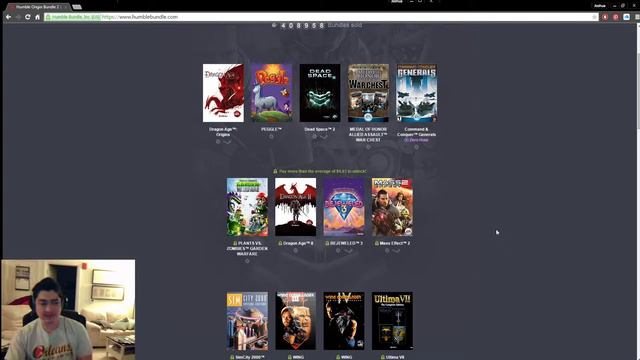Open the Chrome menu button

[x=637, y=17]
